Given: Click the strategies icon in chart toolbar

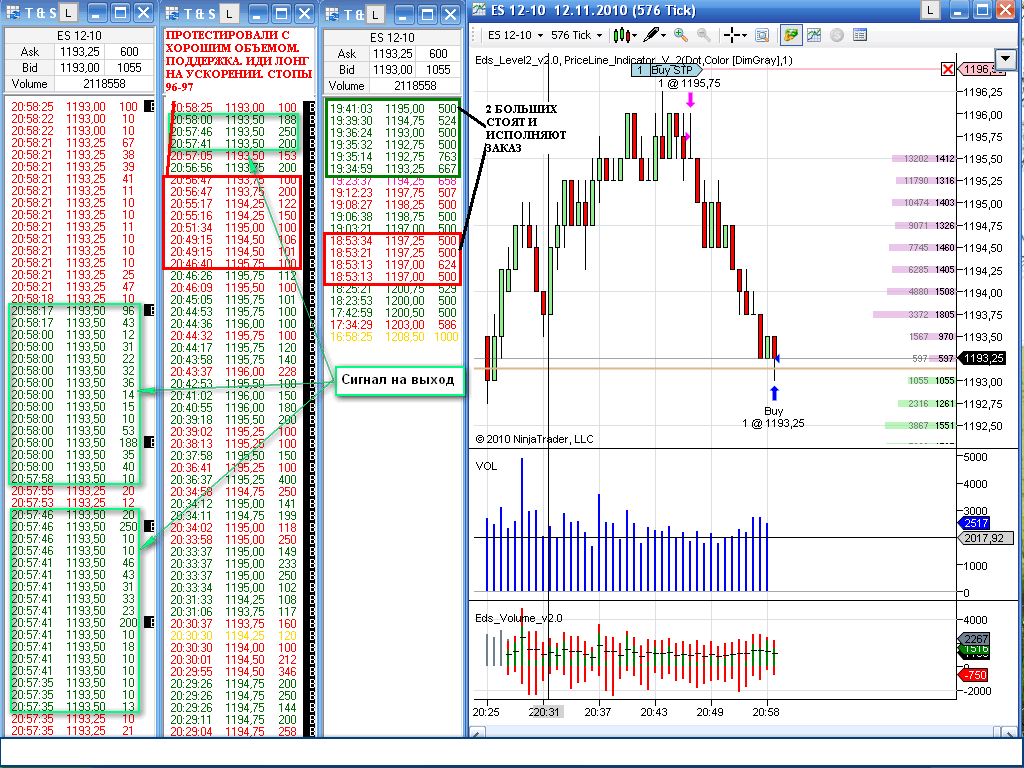Looking at the screenshot, I should (x=837, y=35).
